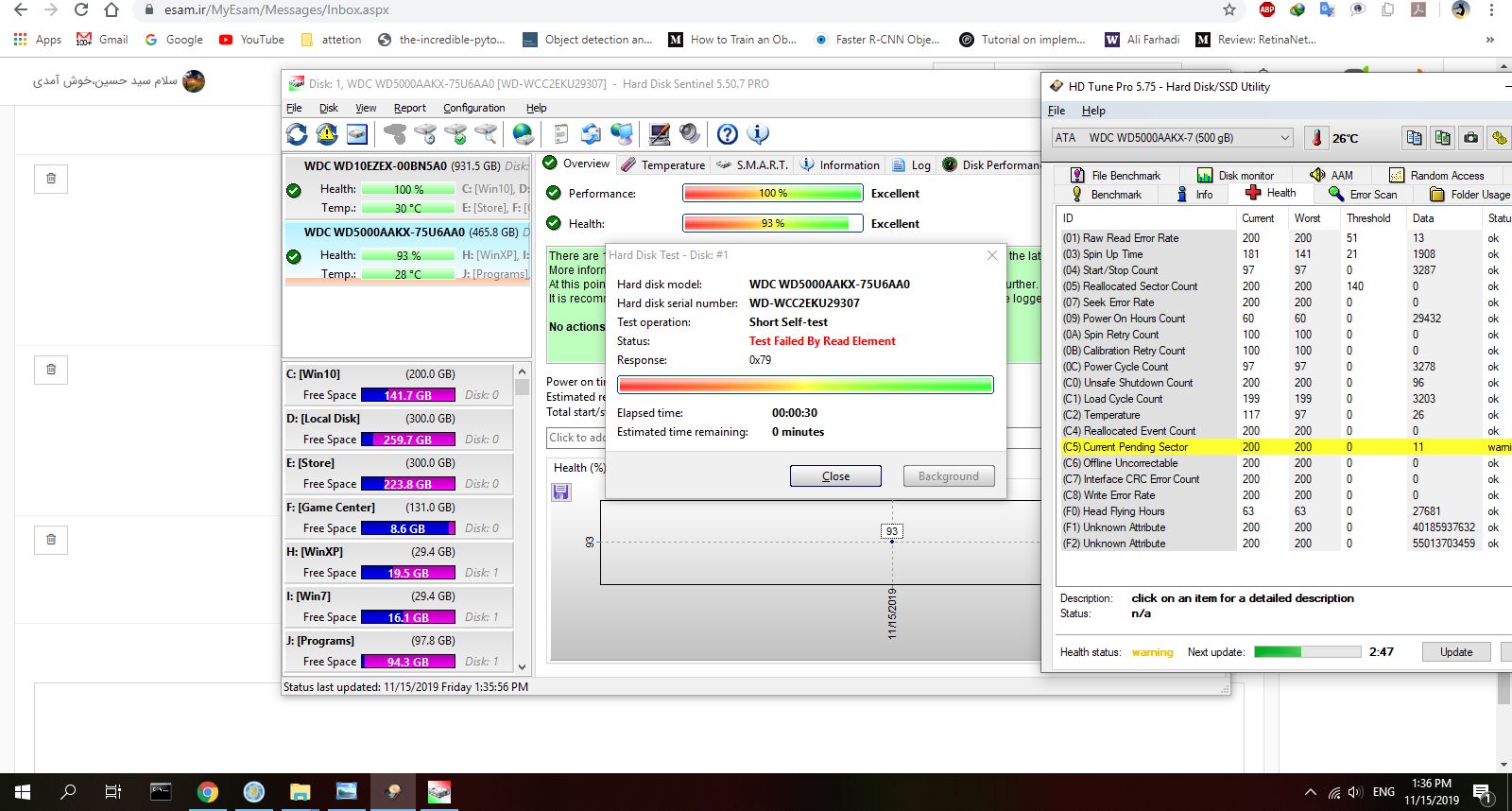1512x811 pixels.
Task: Switch to the Error Scan tab in HD Tune
Action: click(x=1362, y=195)
